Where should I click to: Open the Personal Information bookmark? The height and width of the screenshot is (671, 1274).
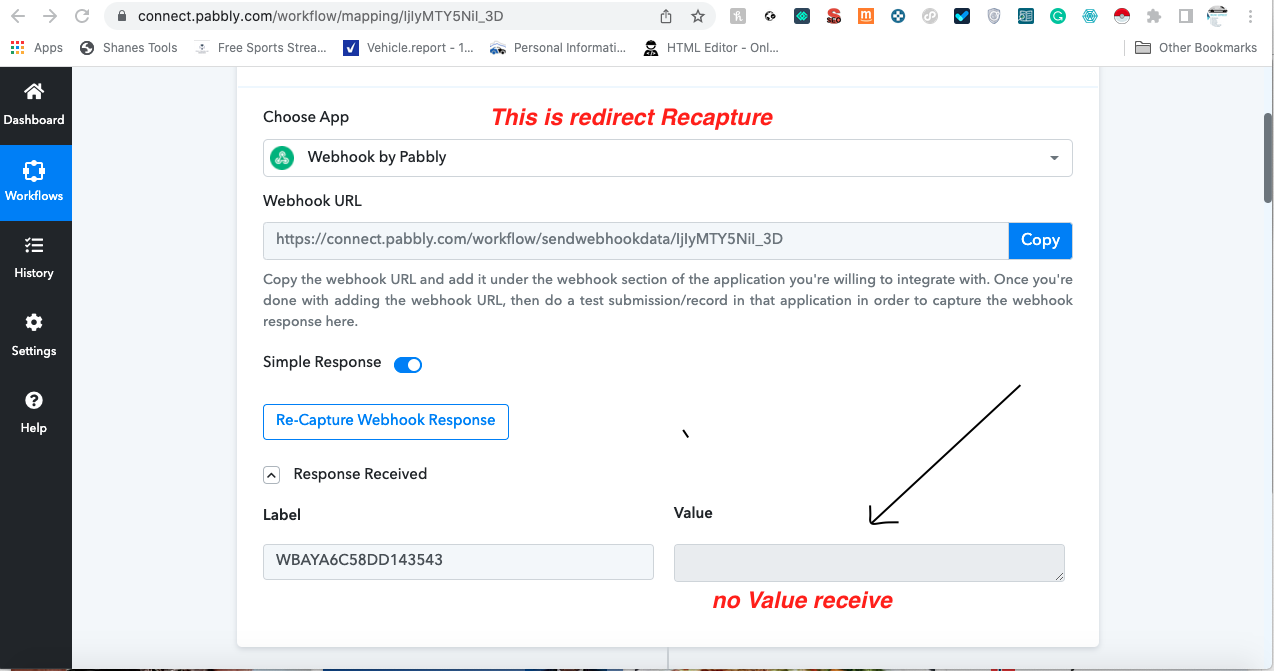click(559, 47)
